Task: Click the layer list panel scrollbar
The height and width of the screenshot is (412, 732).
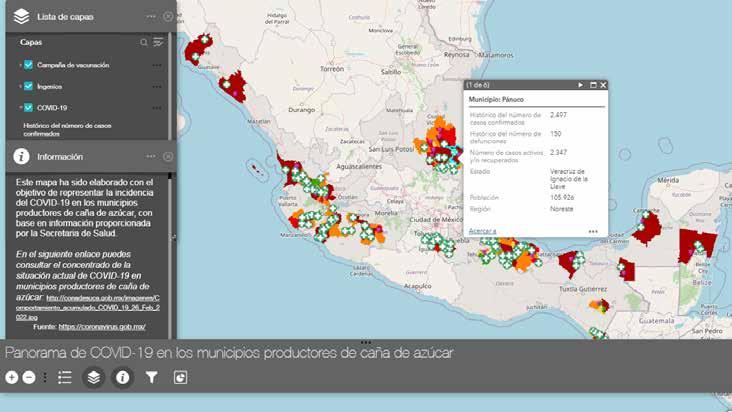Action: point(169,86)
